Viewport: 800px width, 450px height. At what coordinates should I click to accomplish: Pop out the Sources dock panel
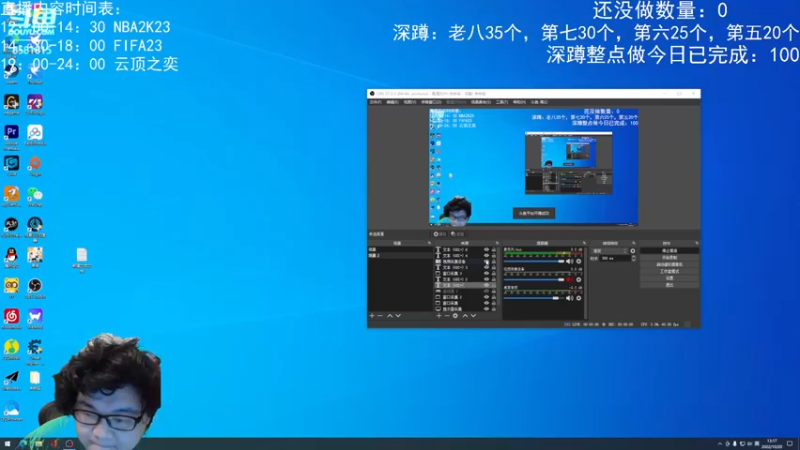pyautogui.click(x=497, y=243)
